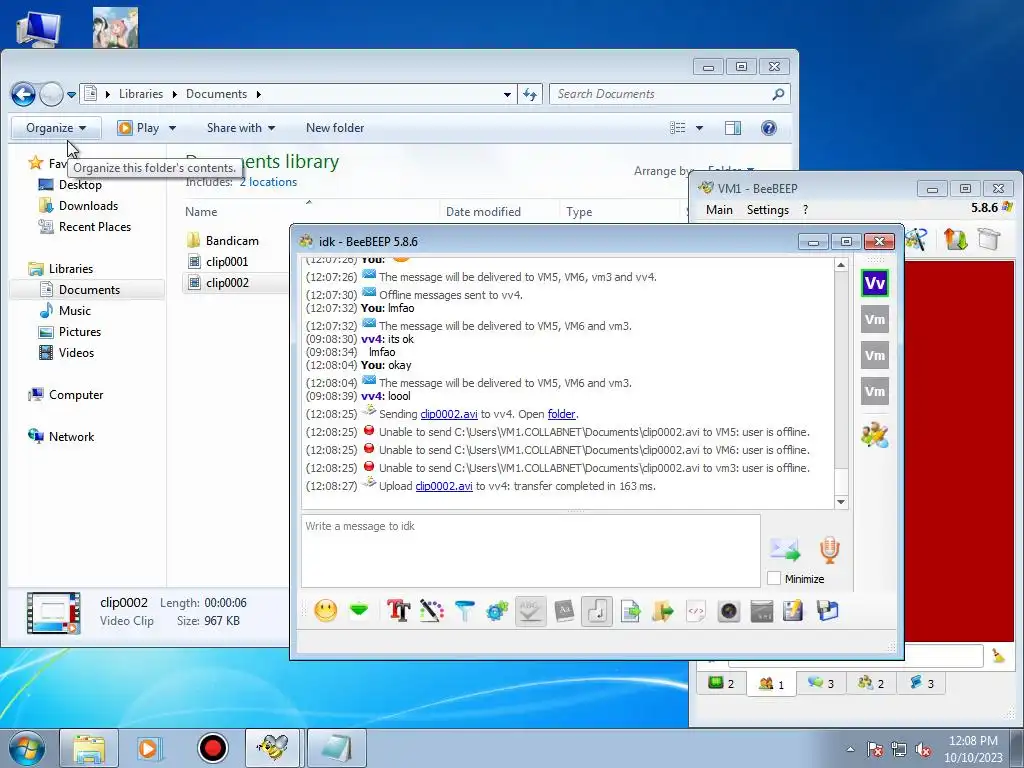Screen dimensions: 1024x768
Task: Click the Libraries breadcrumb in address bar
Action: click(x=140, y=94)
